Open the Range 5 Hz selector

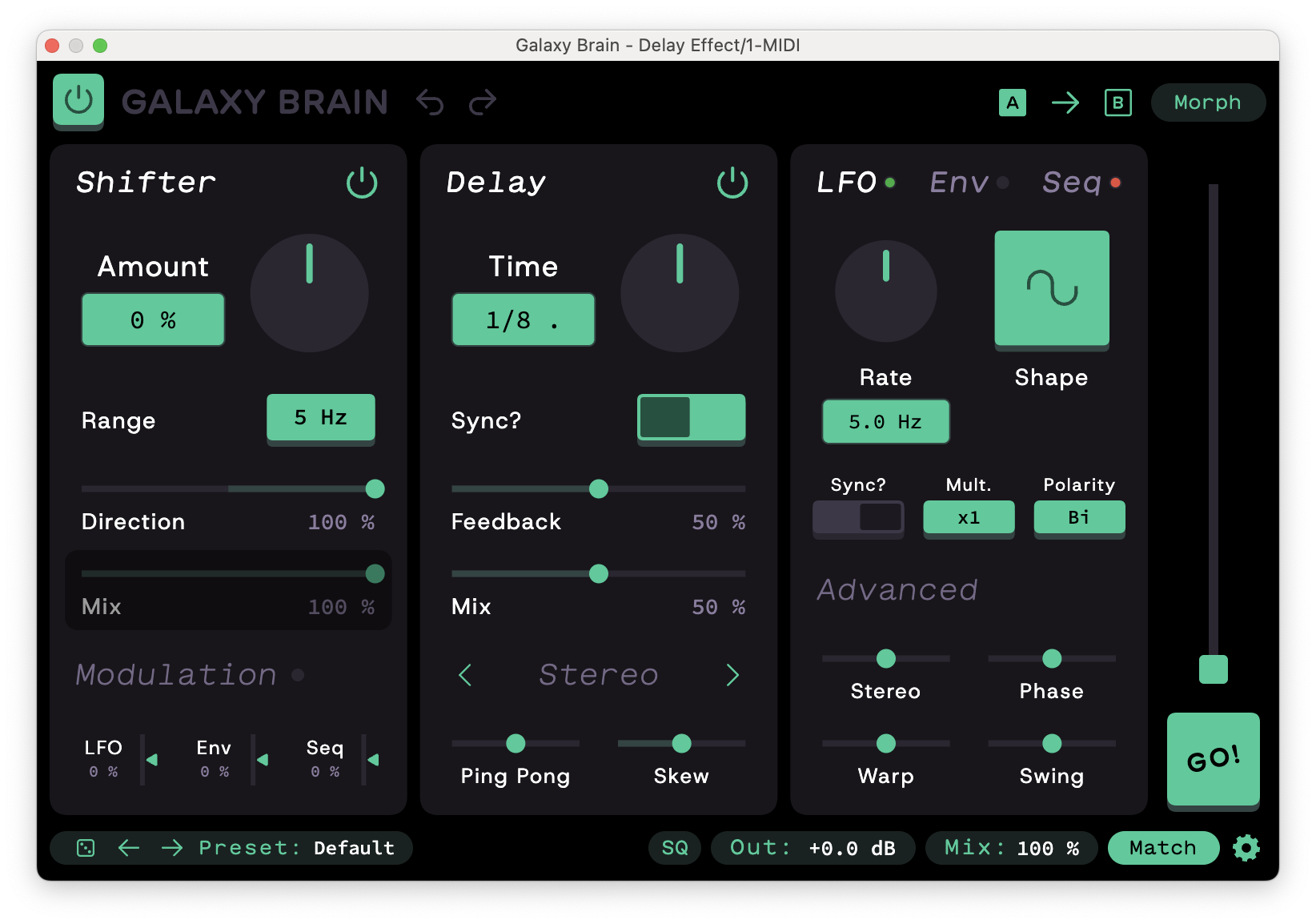pyautogui.click(x=320, y=417)
